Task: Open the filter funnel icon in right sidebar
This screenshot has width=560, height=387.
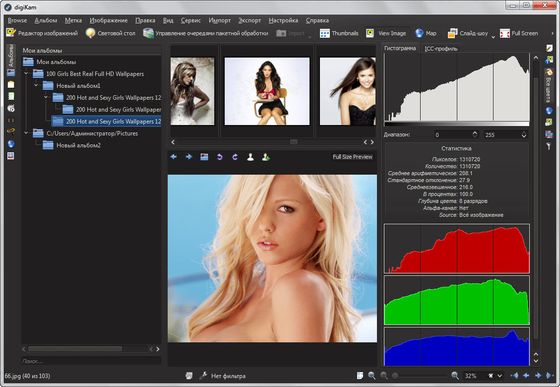Action: tap(549, 146)
